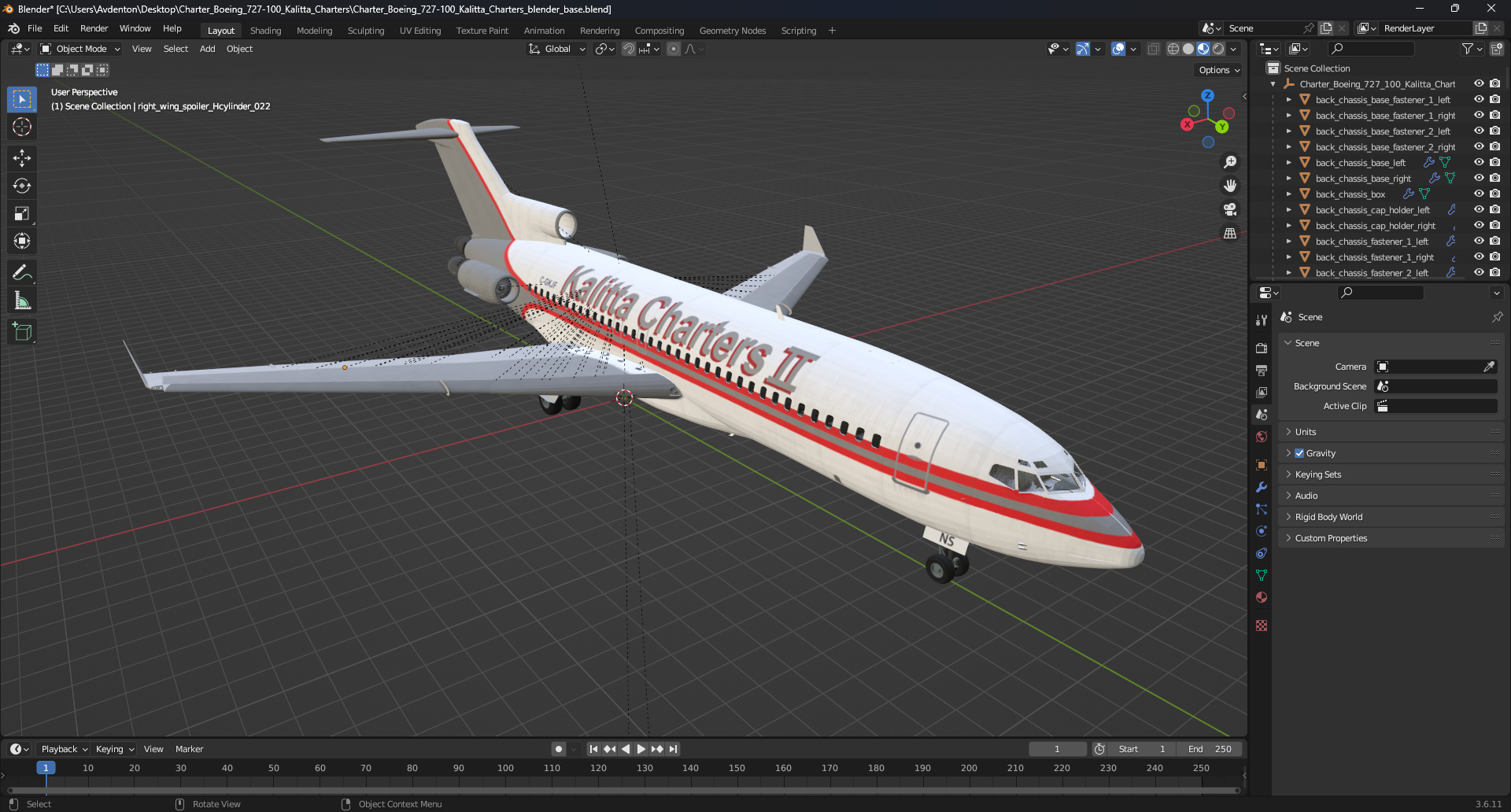
Task: Select the Add Cube tool
Action: [x=22, y=331]
